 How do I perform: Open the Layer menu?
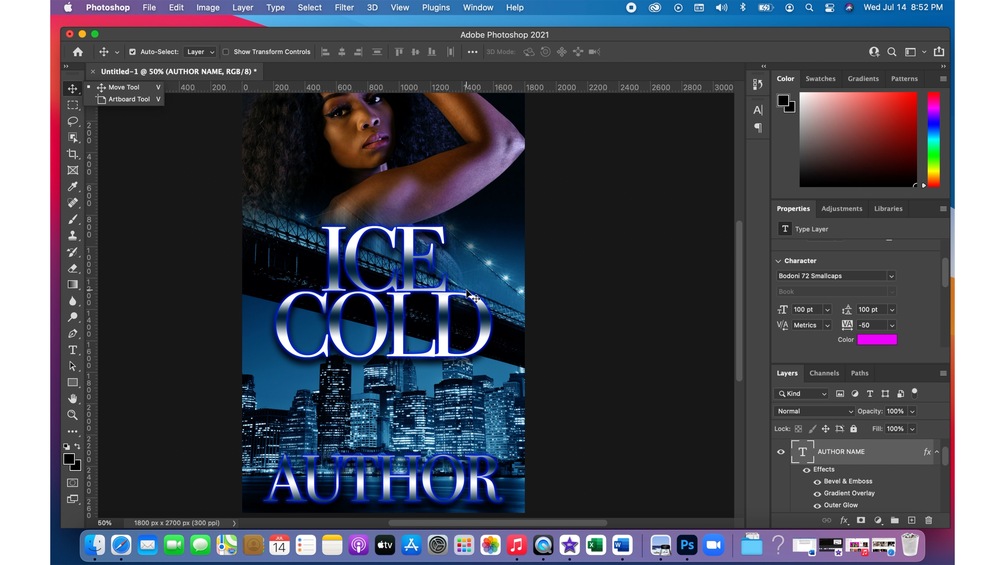[242, 8]
